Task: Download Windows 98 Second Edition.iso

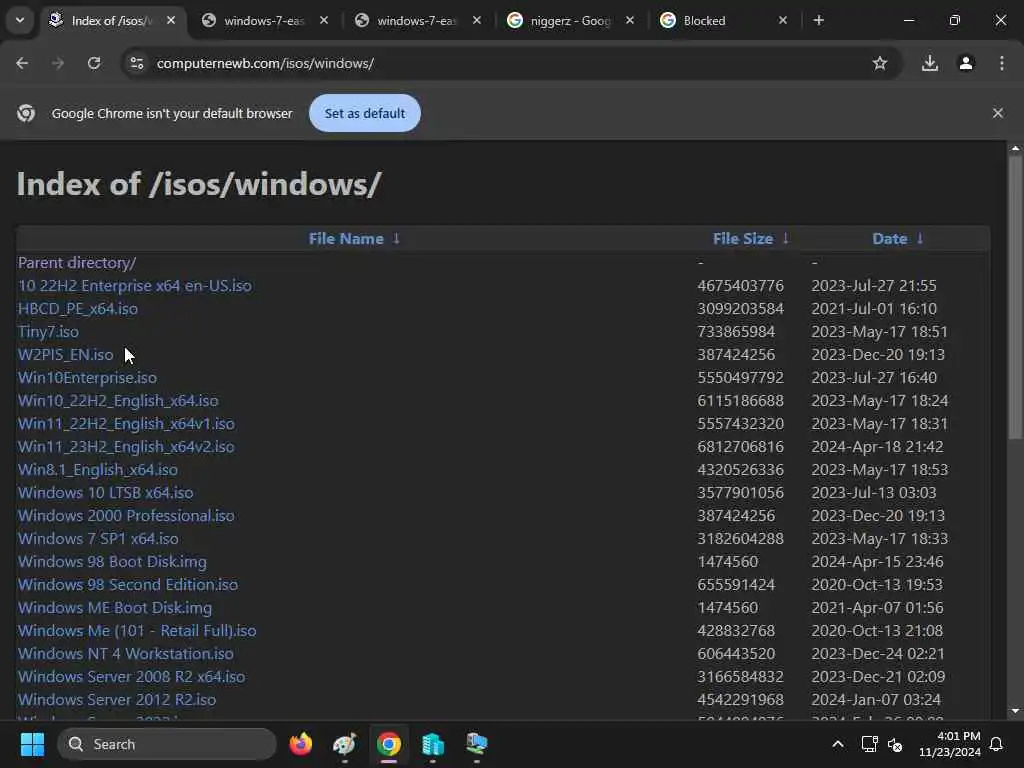Action: coord(127,584)
